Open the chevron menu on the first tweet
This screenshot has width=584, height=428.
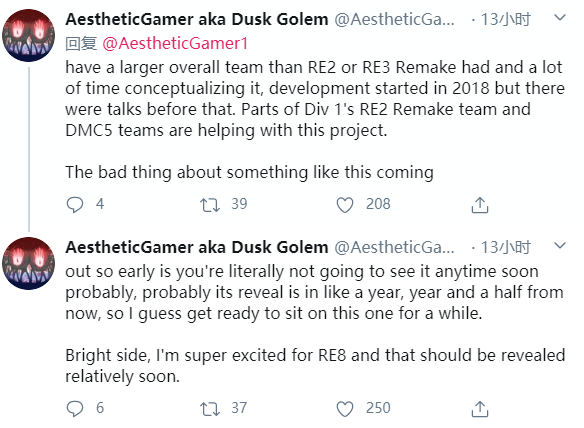pos(560,18)
